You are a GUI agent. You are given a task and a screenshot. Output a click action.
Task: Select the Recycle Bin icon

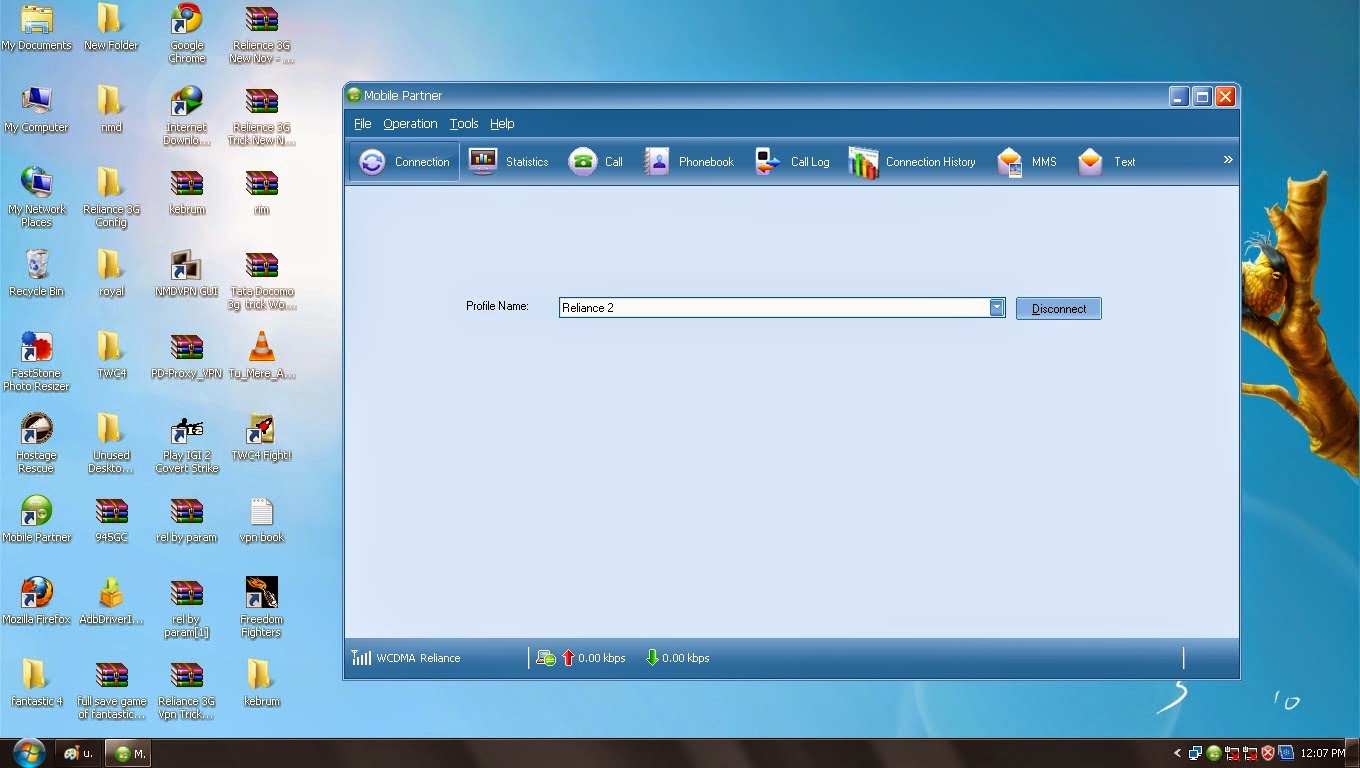point(37,274)
